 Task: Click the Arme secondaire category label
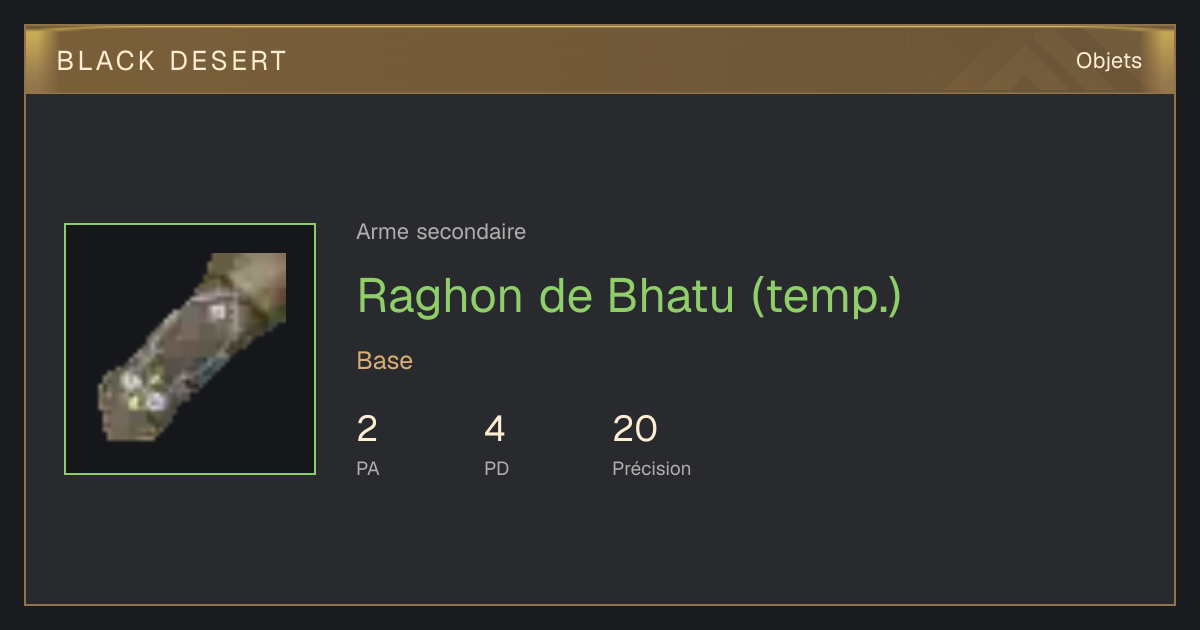click(x=441, y=232)
